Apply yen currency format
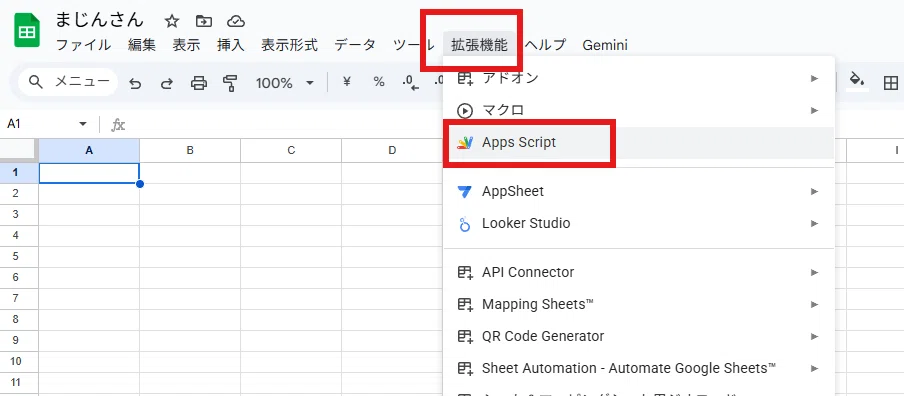Screen dimensions: 904x396 pyautogui.click(x=347, y=82)
